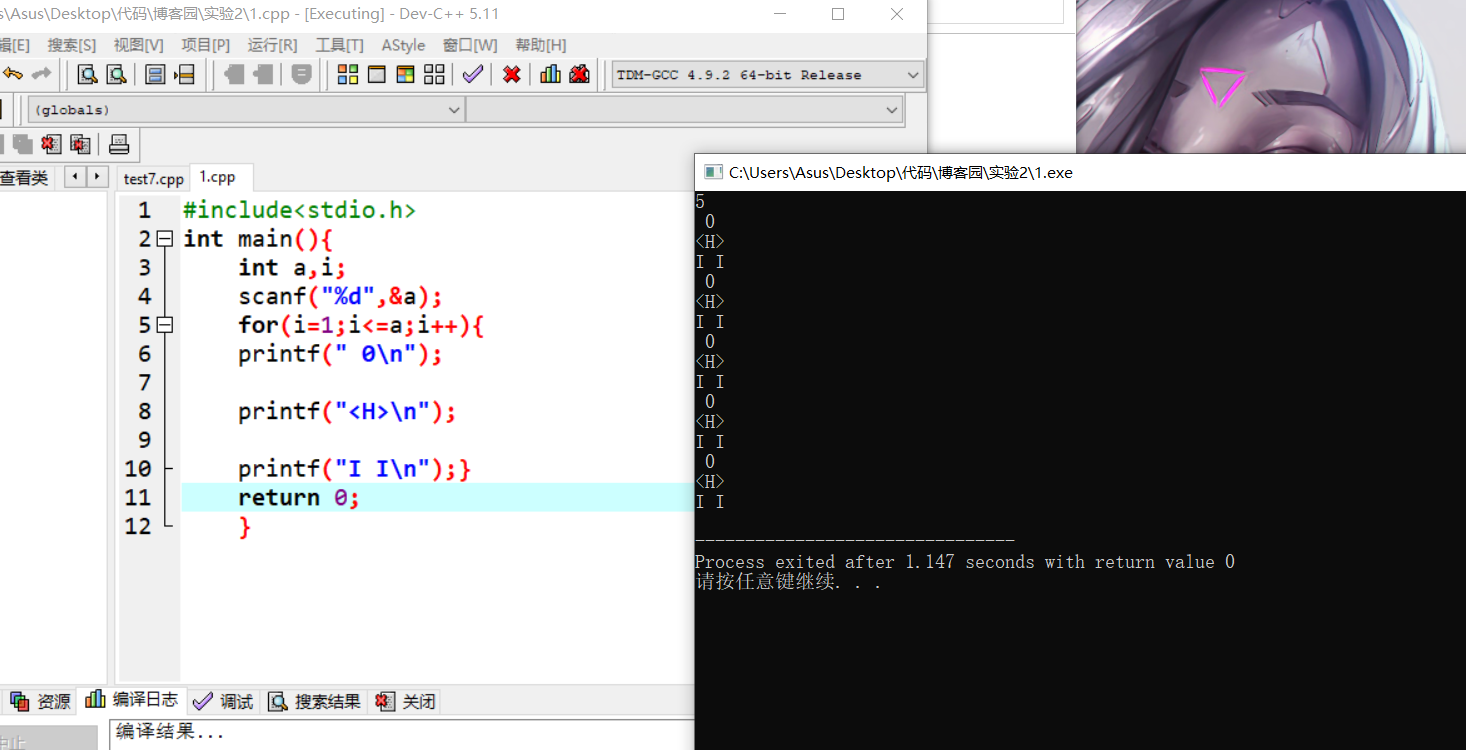1466x750 pixels.
Task: Click line number 7 in the gutter
Action: coord(144,382)
